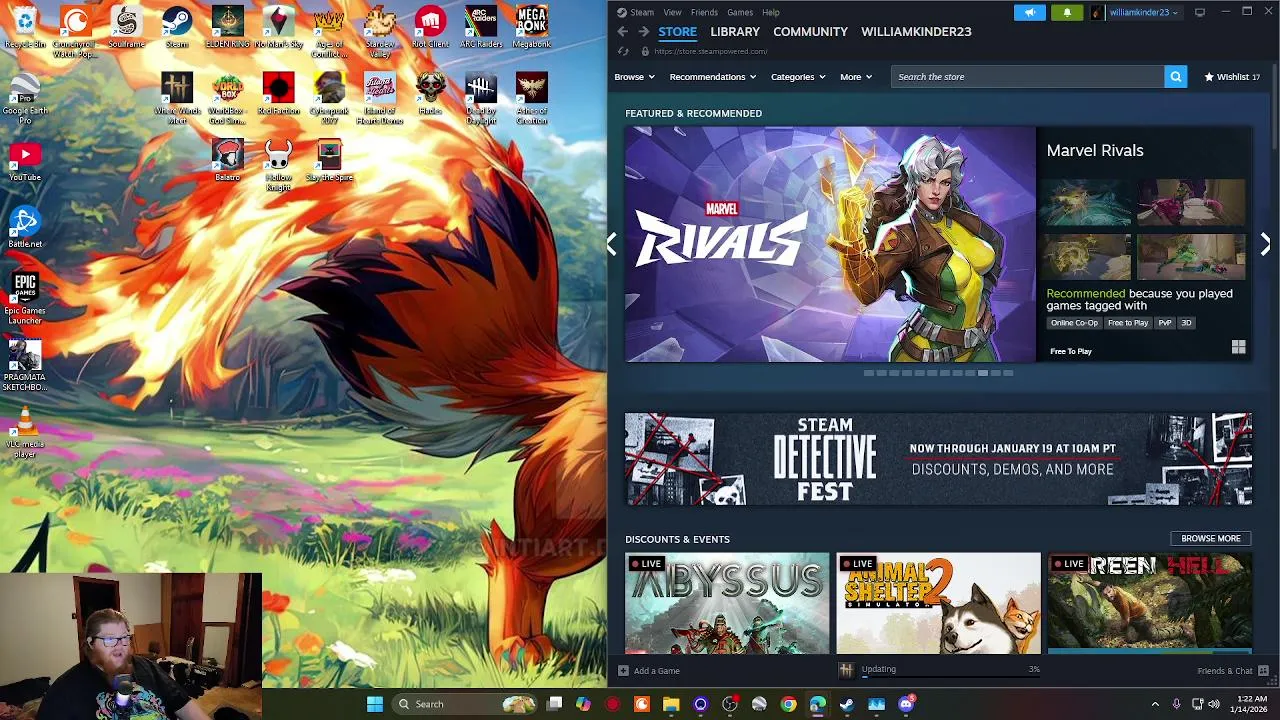Viewport: 1280px width, 720px height.
Task: Click the Search the store field
Action: (1027, 77)
